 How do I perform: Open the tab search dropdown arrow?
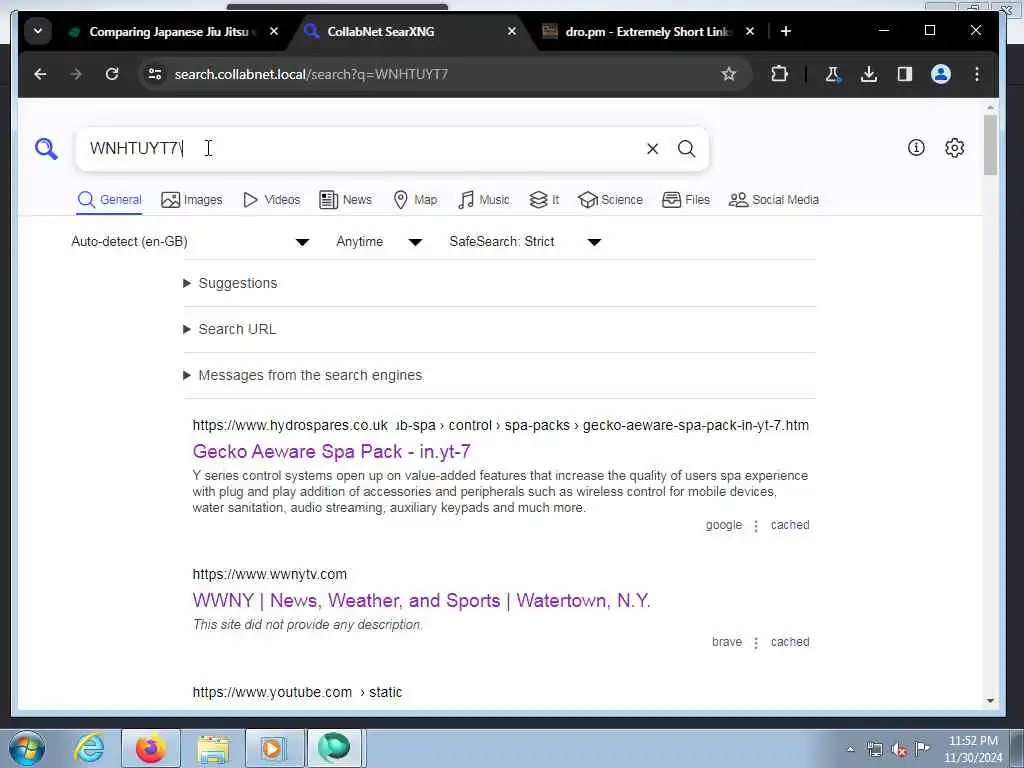38,31
